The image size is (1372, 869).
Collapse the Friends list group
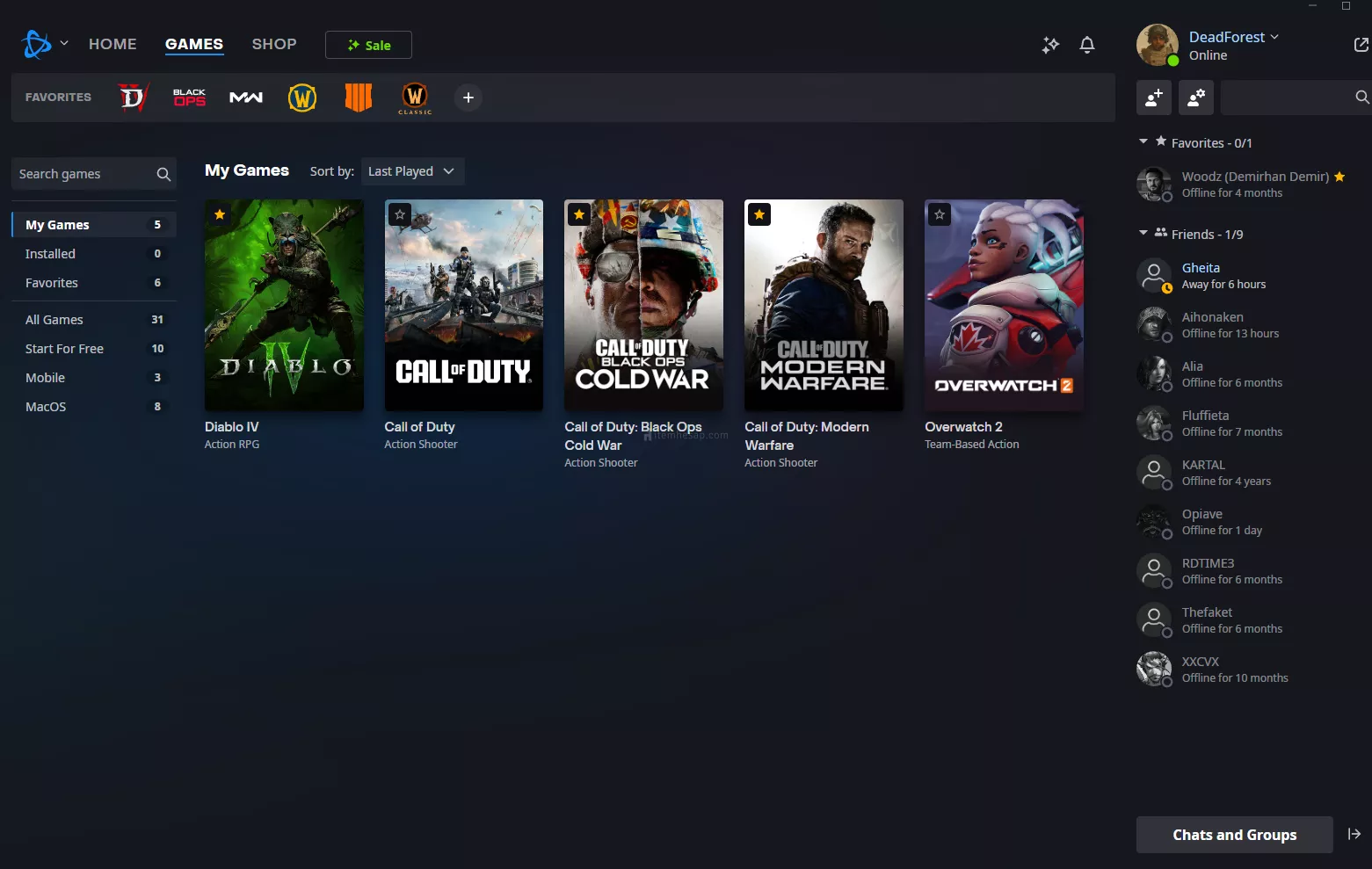pyautogui.click(x=1143, y=233)
